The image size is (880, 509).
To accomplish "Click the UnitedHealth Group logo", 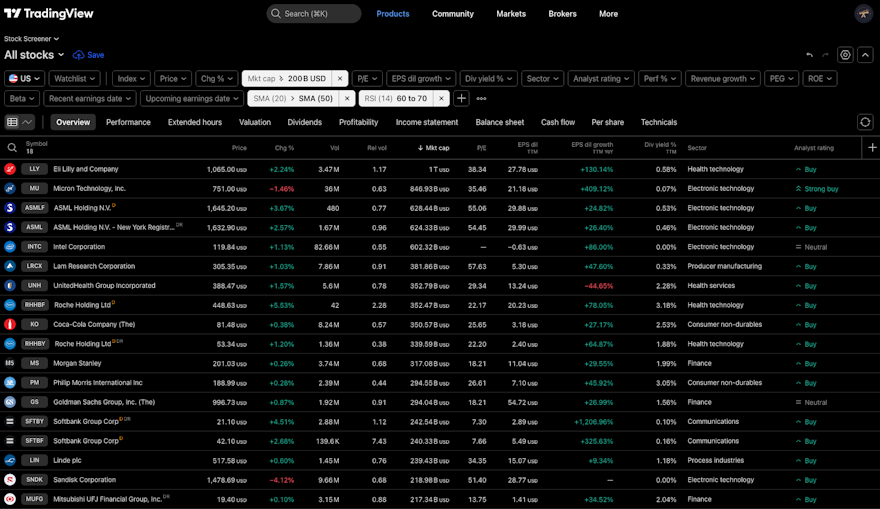I will (x=10, y=286).
